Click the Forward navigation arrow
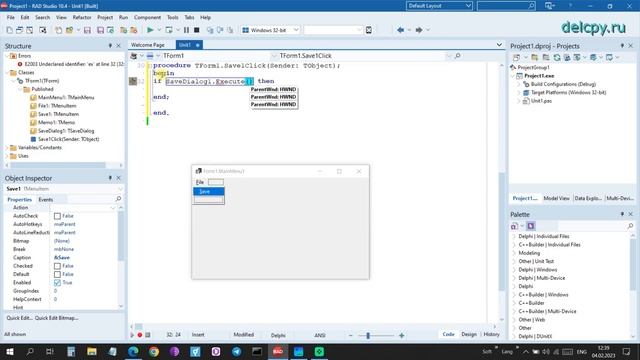The image size is (640, 360). coord(418,30)
